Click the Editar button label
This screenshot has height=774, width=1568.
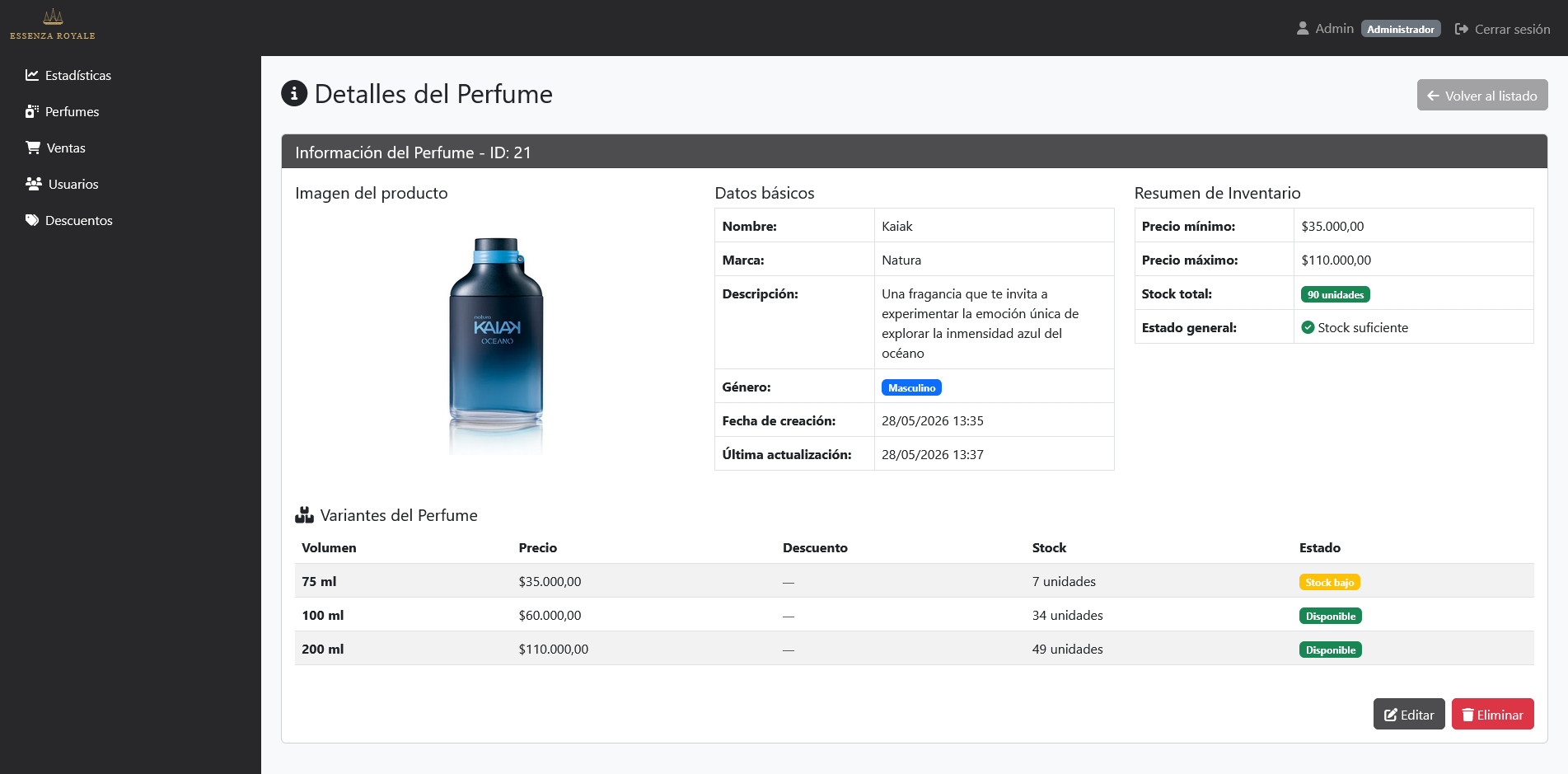(x=1417, y=715)
